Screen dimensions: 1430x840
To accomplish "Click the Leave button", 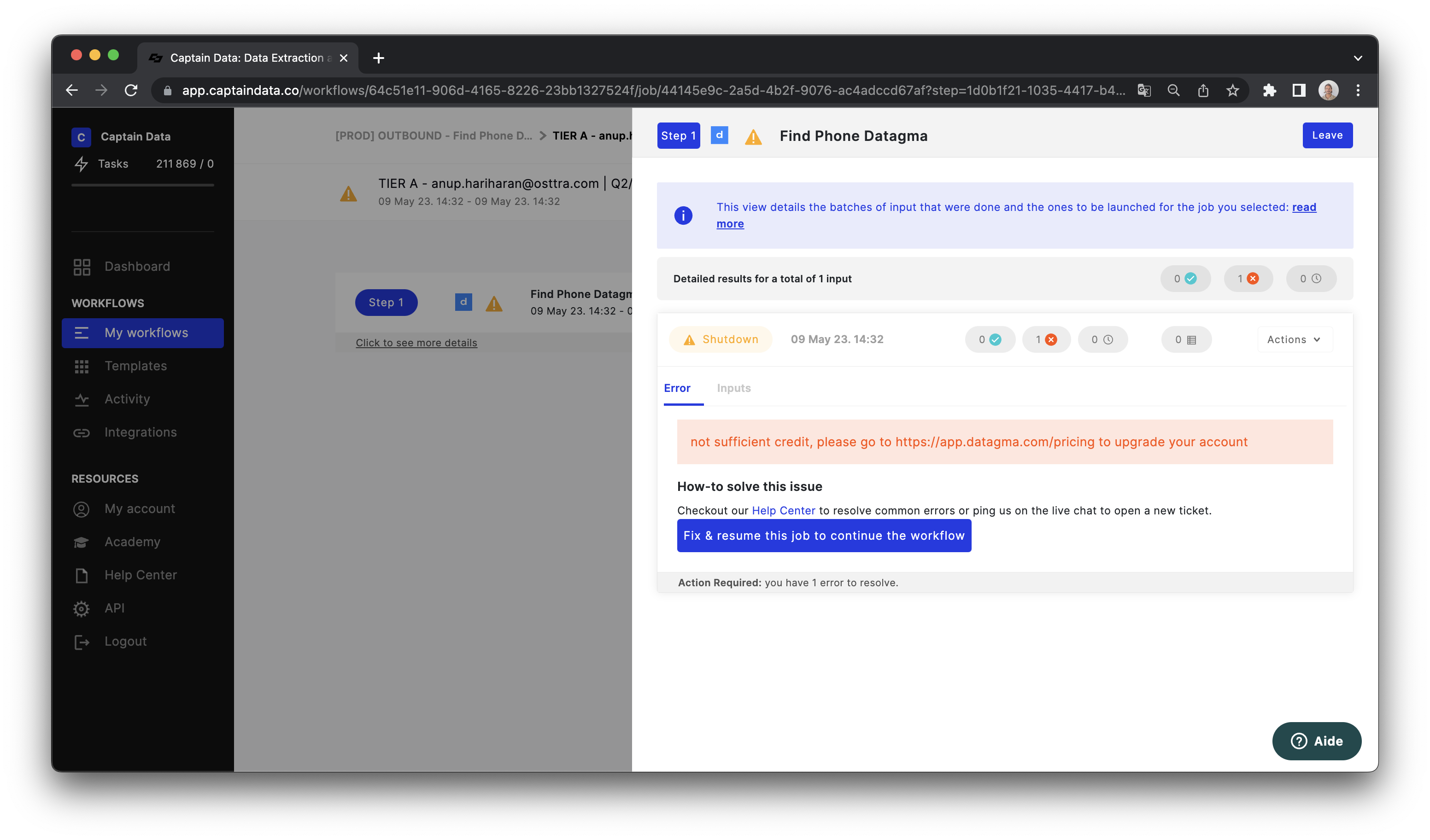I will tap(1327, 135).
